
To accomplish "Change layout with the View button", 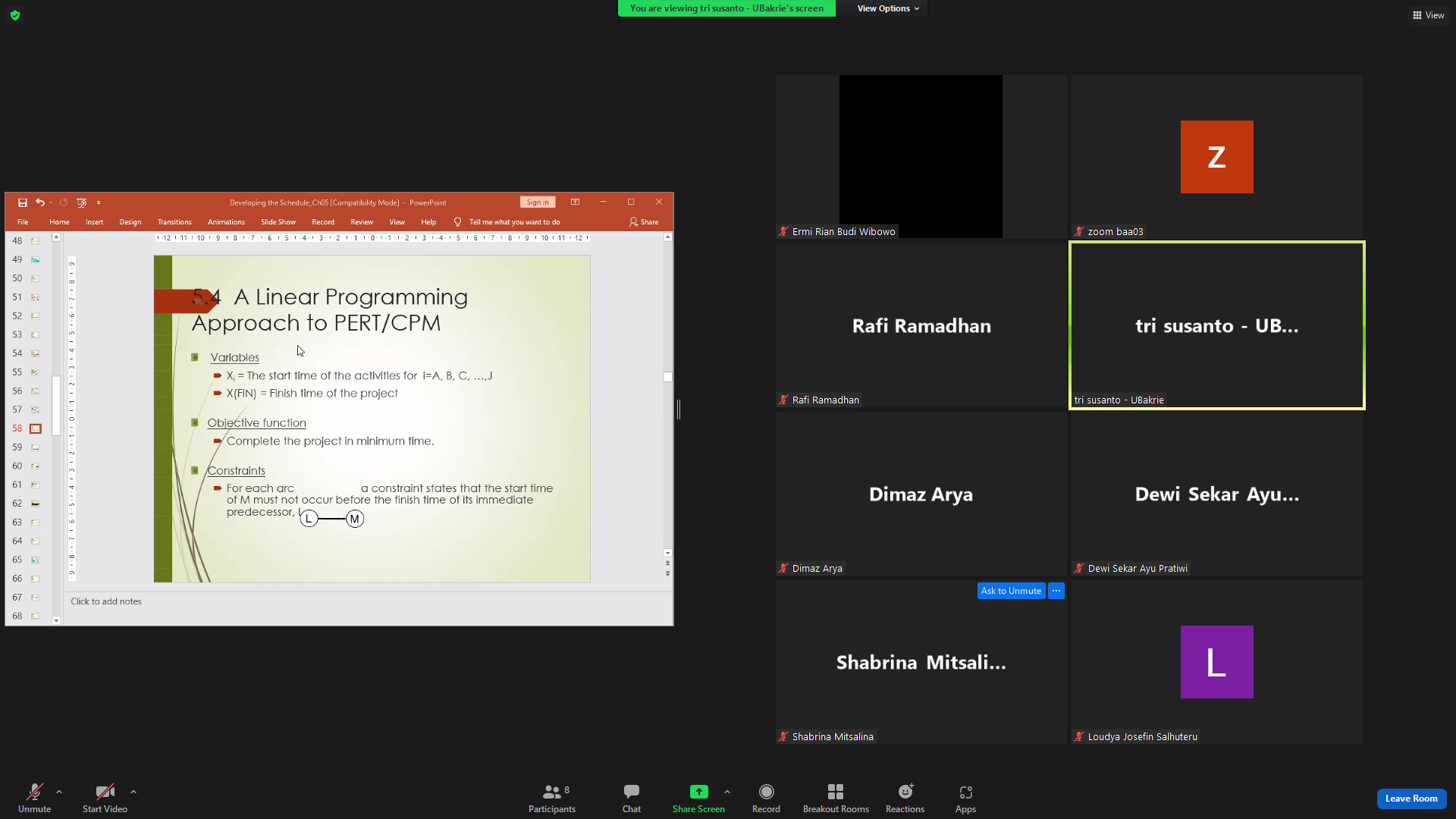I will point(1428,15).
